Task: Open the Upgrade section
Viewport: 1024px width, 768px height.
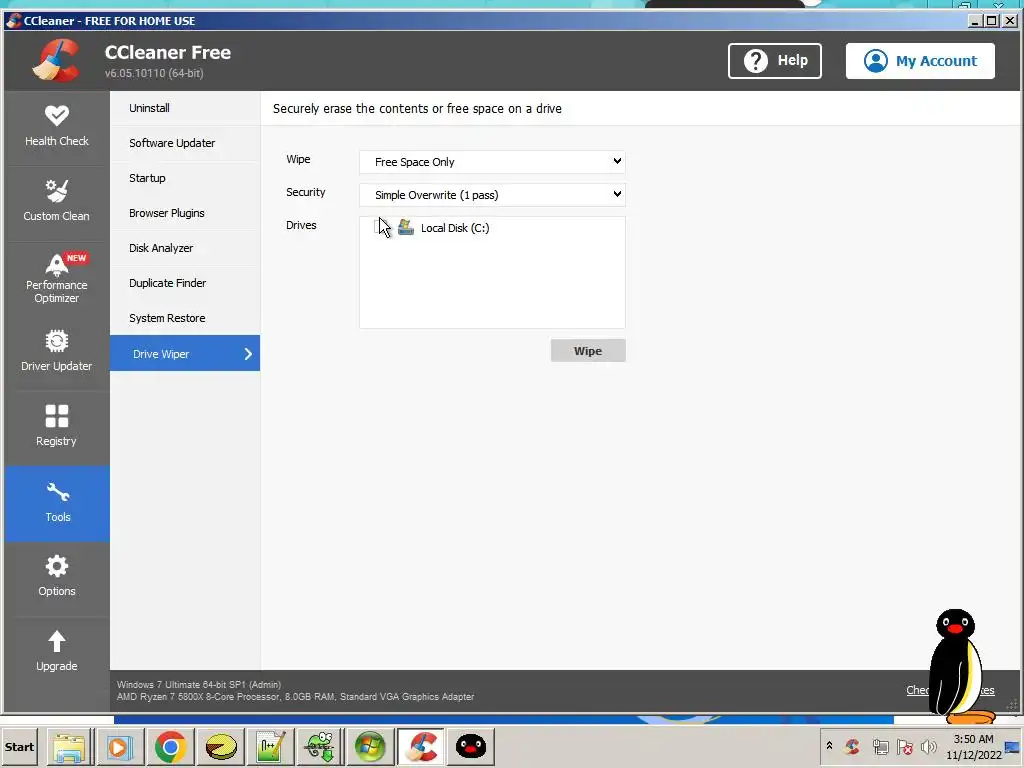Action: pos(57,652)
